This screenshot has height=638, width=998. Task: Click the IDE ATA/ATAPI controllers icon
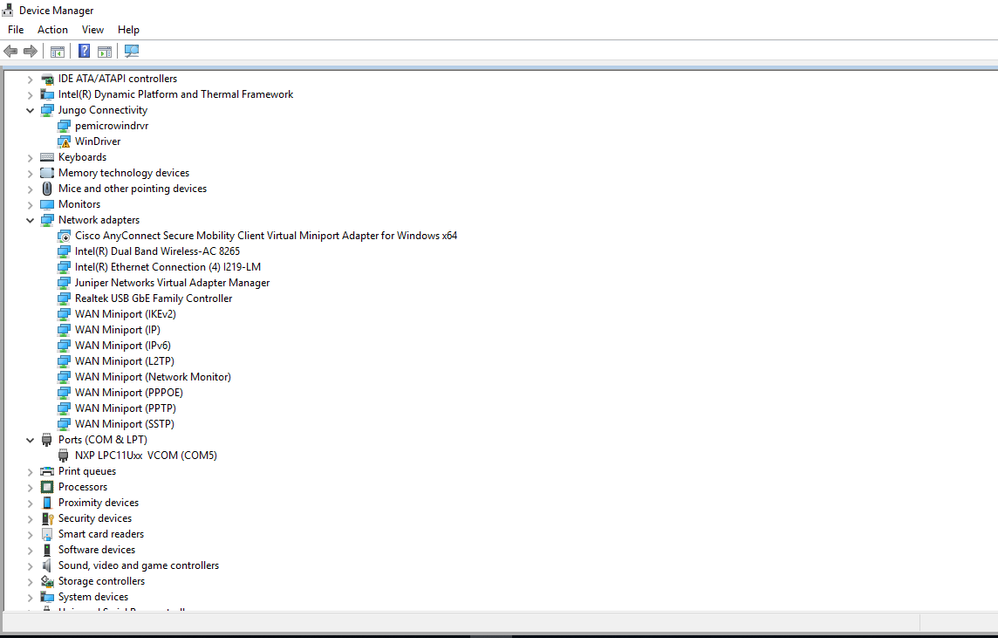coord(47,79)
